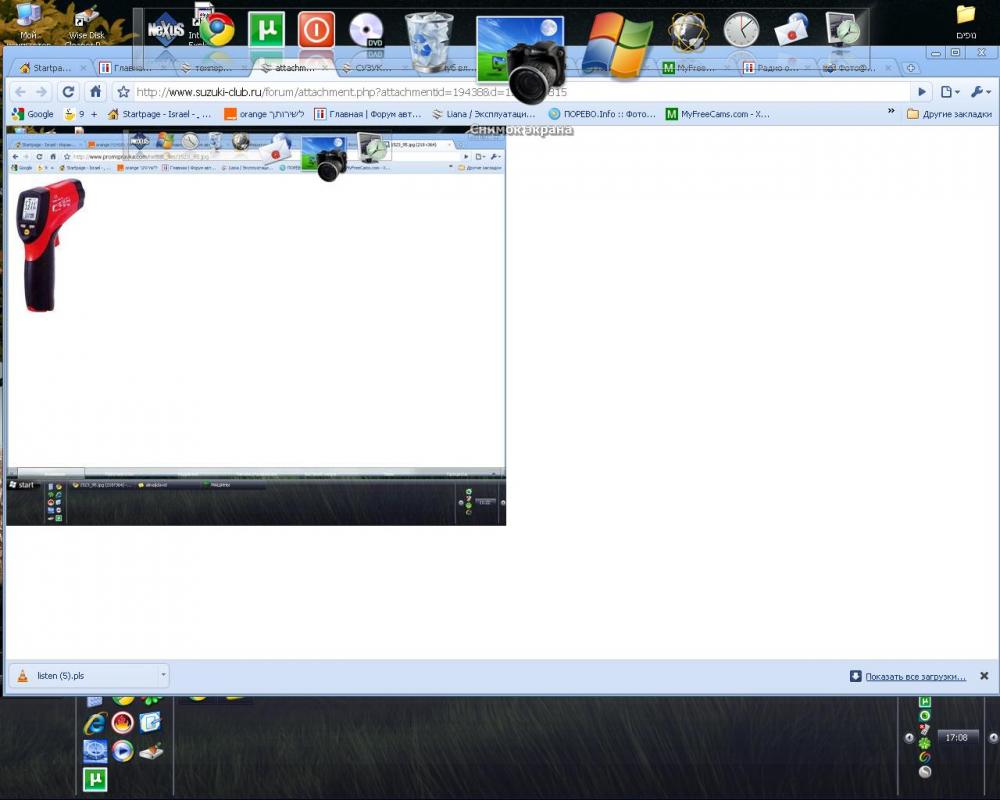Go forward in Chrome

pos(41,92)
